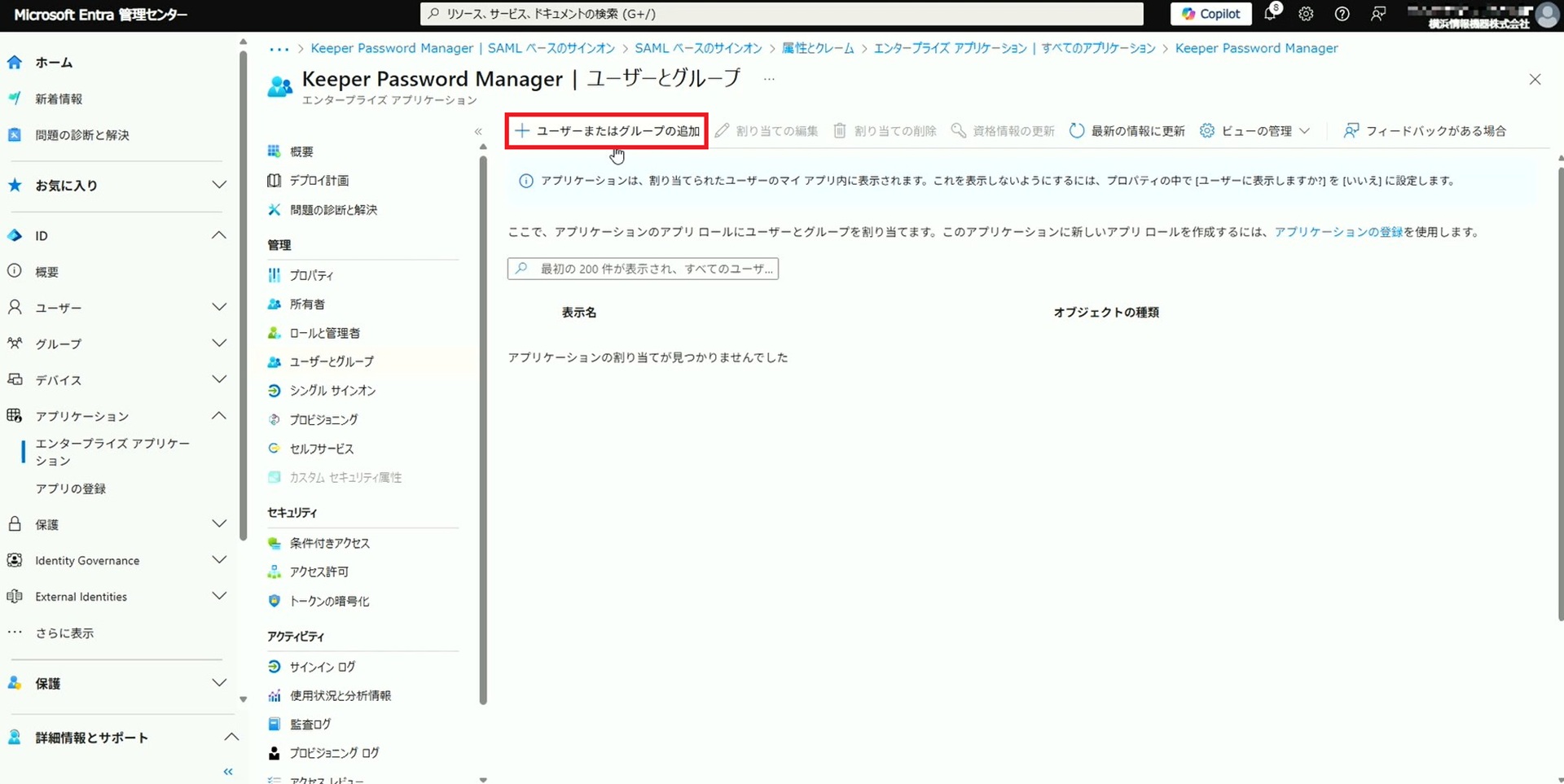This screenshot has width=1564, height=784.
Task: Click the help question mark icon
Action: [1342, 14]
